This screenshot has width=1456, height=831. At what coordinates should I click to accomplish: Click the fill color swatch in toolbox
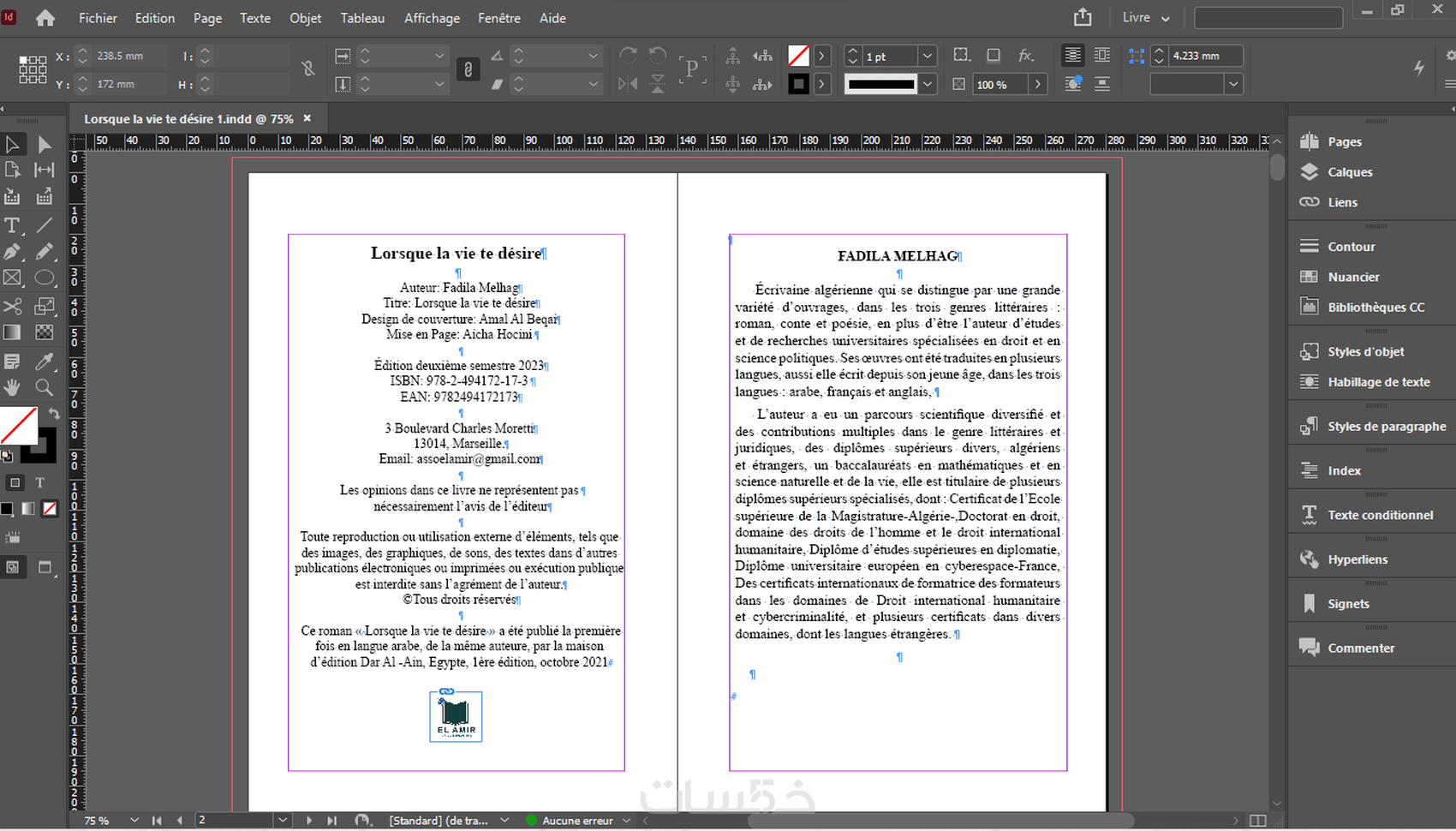coord(19,425)
